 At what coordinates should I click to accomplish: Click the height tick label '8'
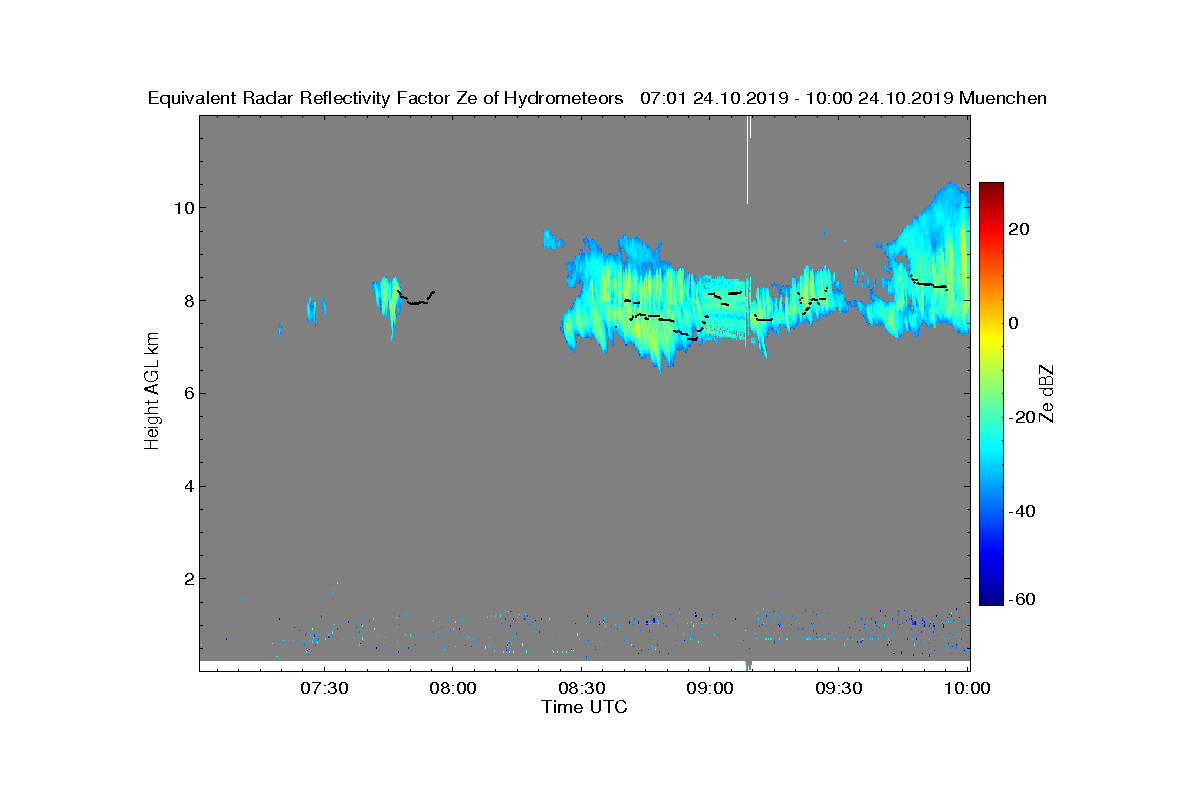click(x=187, y=301)
